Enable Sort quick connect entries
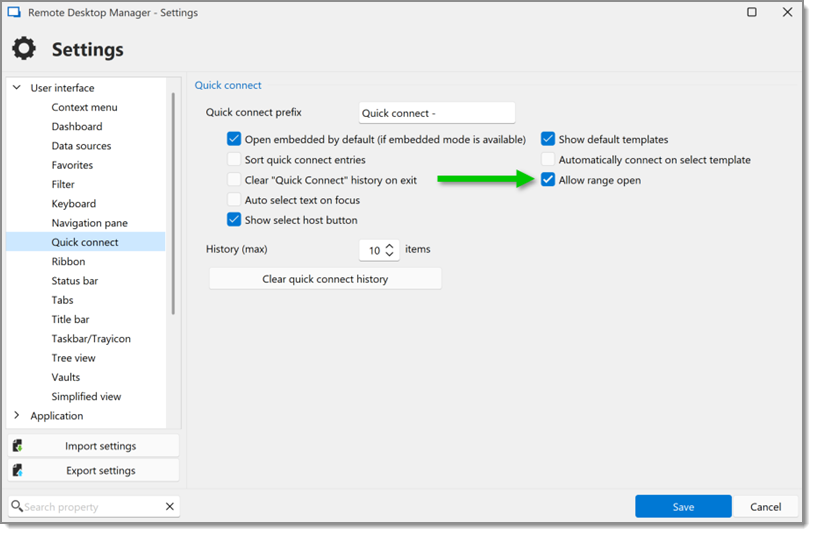The width and height of the screenshot is (814, 534). [x=235, y=160]
